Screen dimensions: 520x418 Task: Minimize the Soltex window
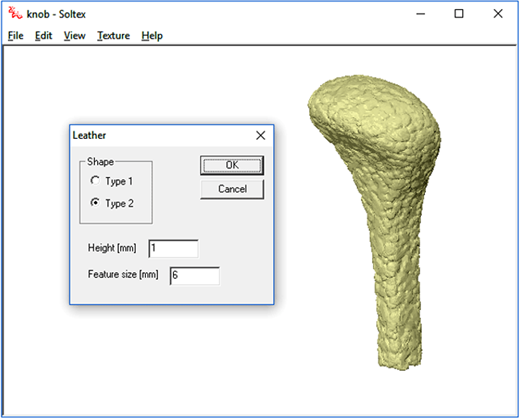[x=421, y=14]
